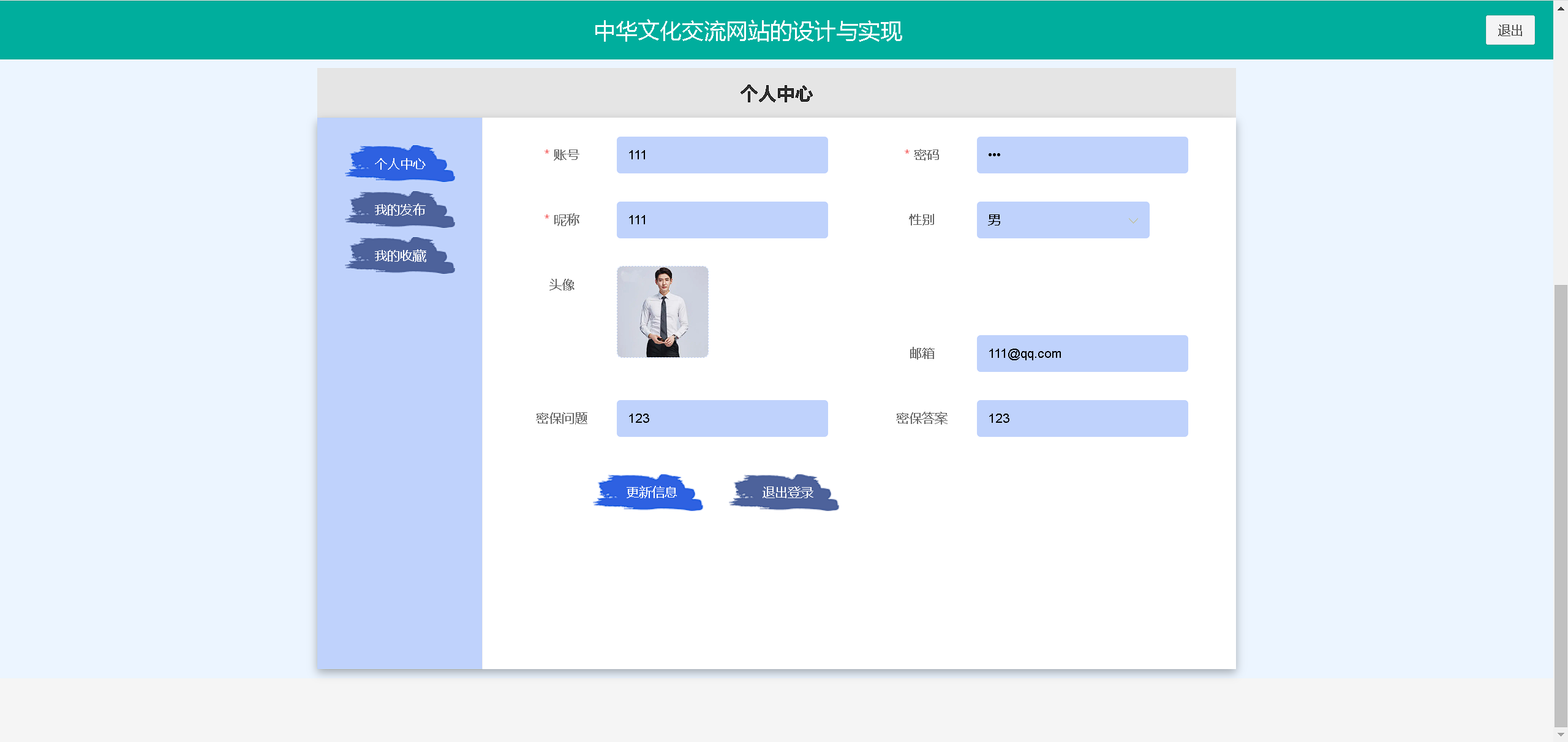Click the 账号 input field
Screen dimensions: 1568x742
click(722, 155)
